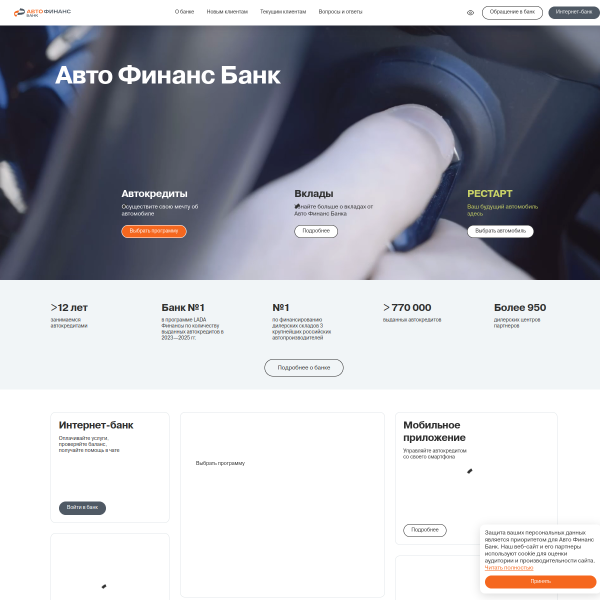600x600 pixels.
Task: Click the Вклады heading
Action: click(314, 194)
